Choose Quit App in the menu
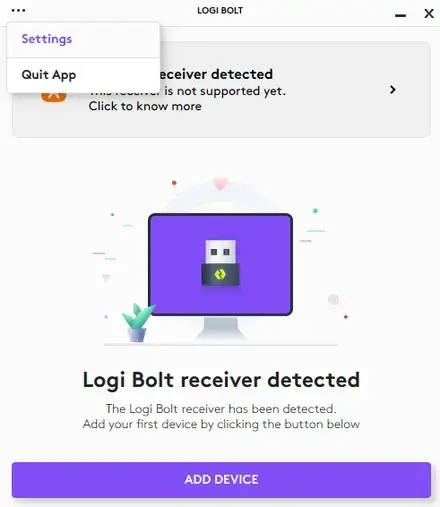The image size is (440, 507). pyautogui.click(x=49, y=75)
